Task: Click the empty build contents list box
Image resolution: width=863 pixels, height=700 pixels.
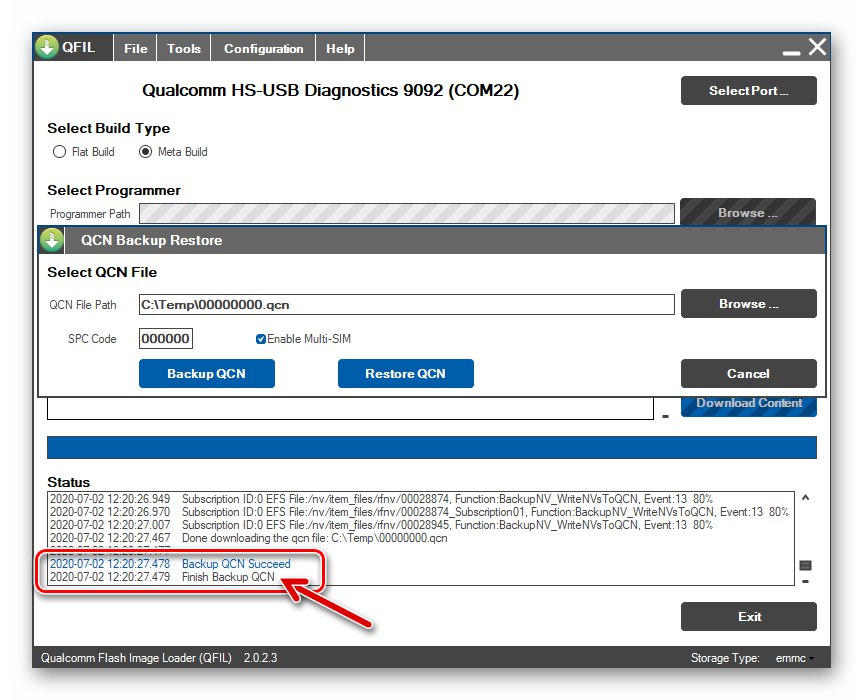Action: coord(350,408)
